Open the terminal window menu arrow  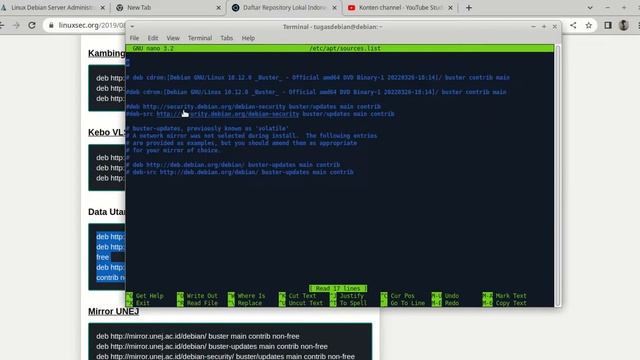click(132, 27)
